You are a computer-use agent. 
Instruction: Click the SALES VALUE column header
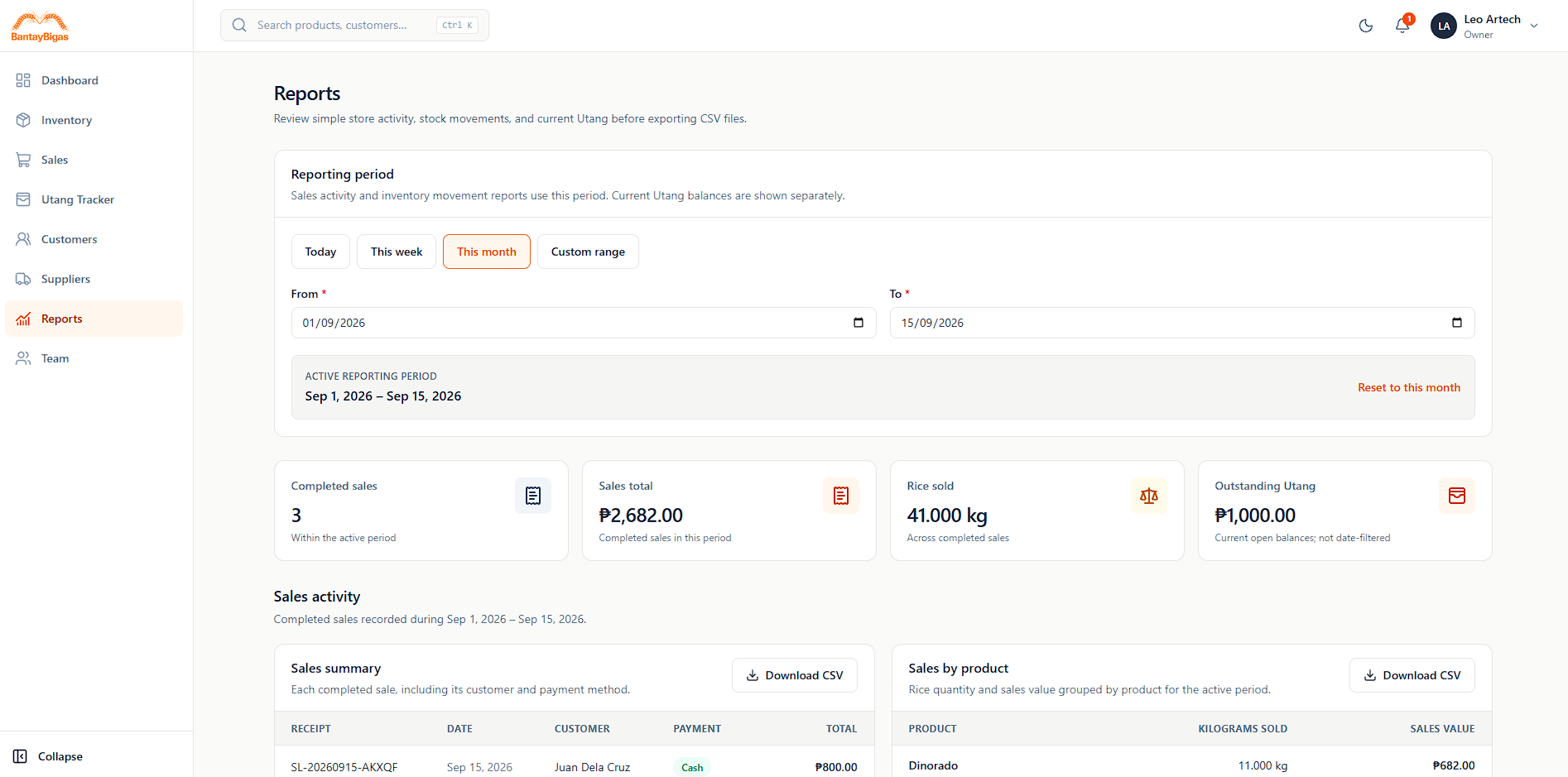(x=1443, y=729)
